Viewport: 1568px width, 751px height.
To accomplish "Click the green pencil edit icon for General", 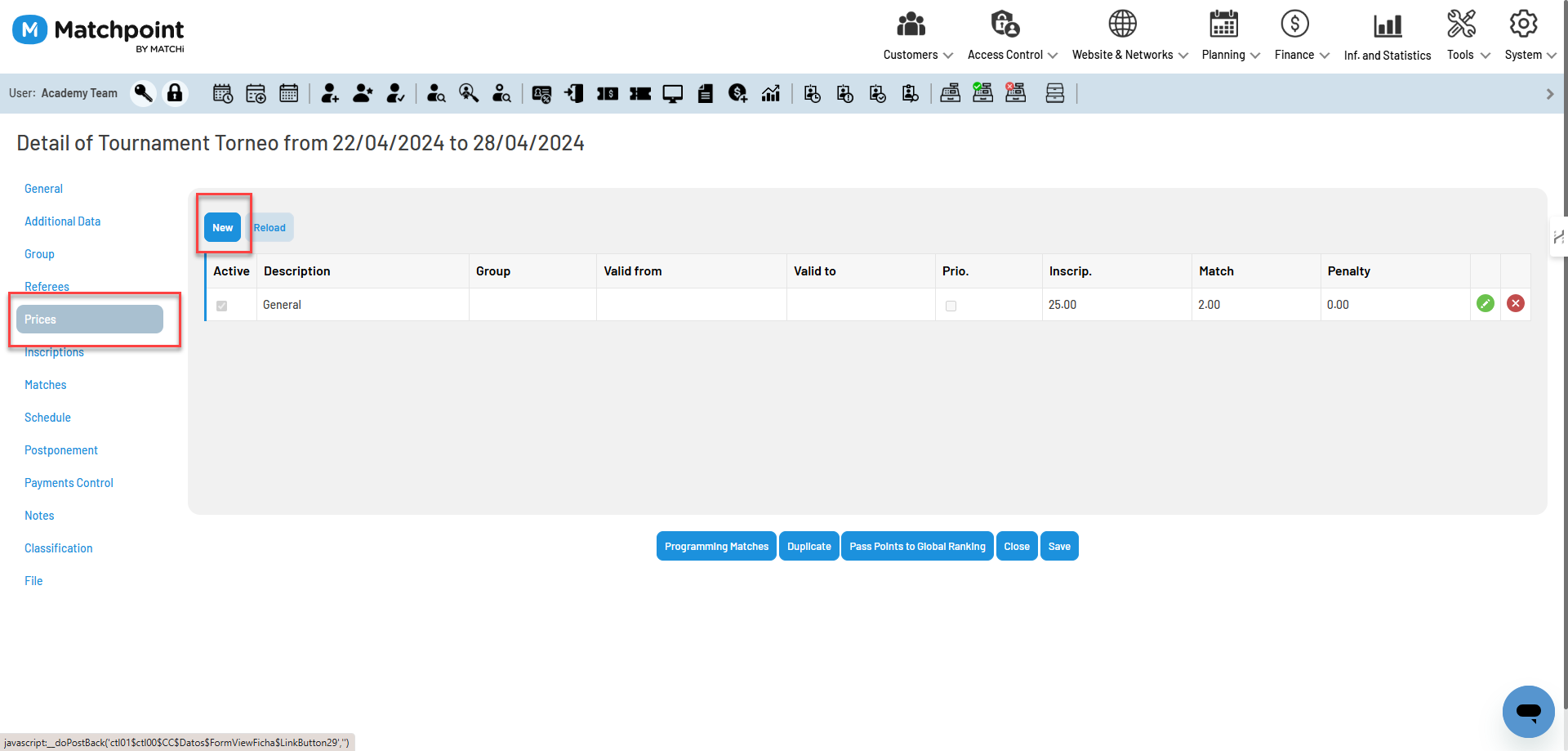I will (x=1486, y=304).
